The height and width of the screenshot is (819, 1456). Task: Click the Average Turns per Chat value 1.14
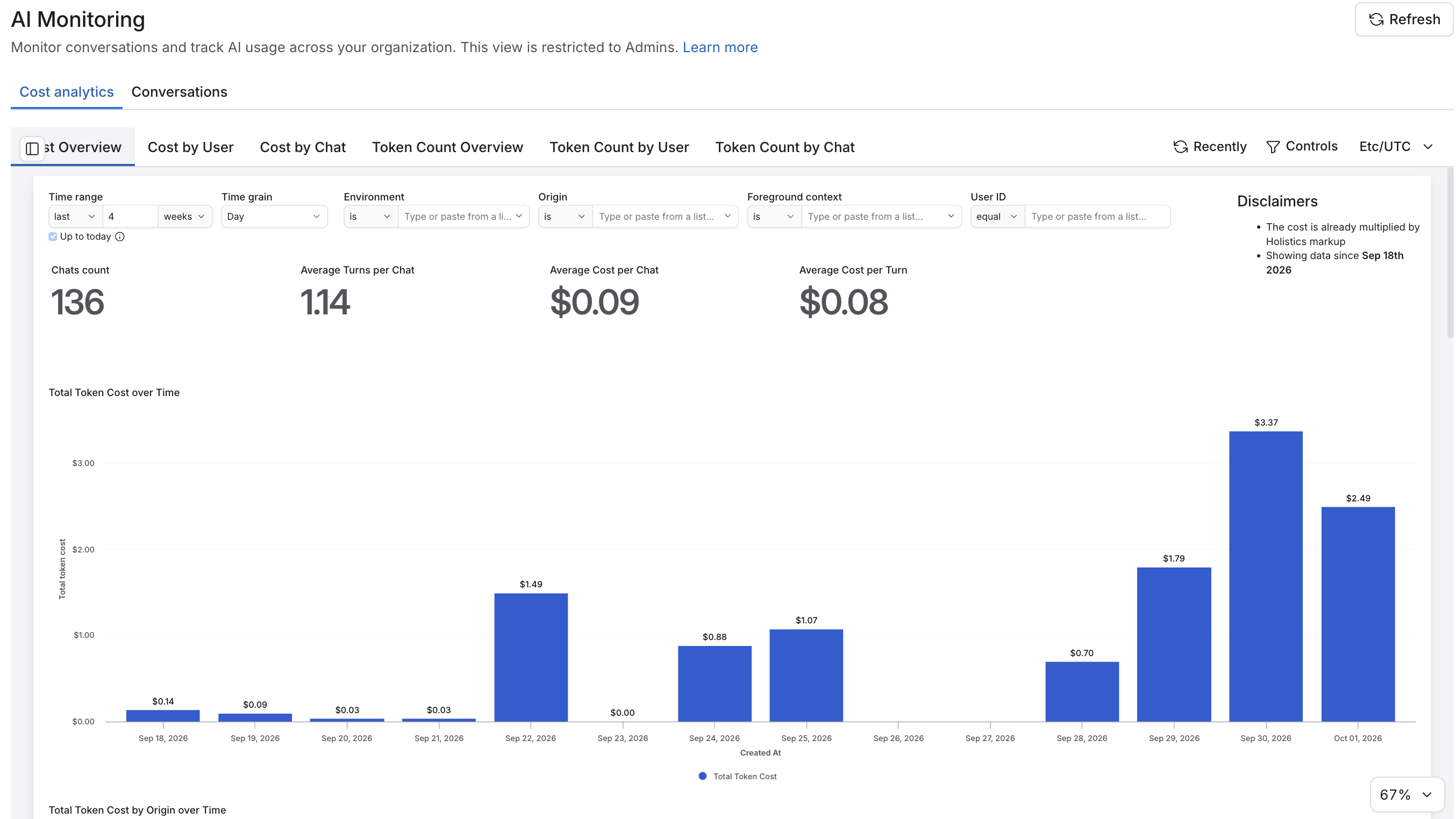pos(325,302)
